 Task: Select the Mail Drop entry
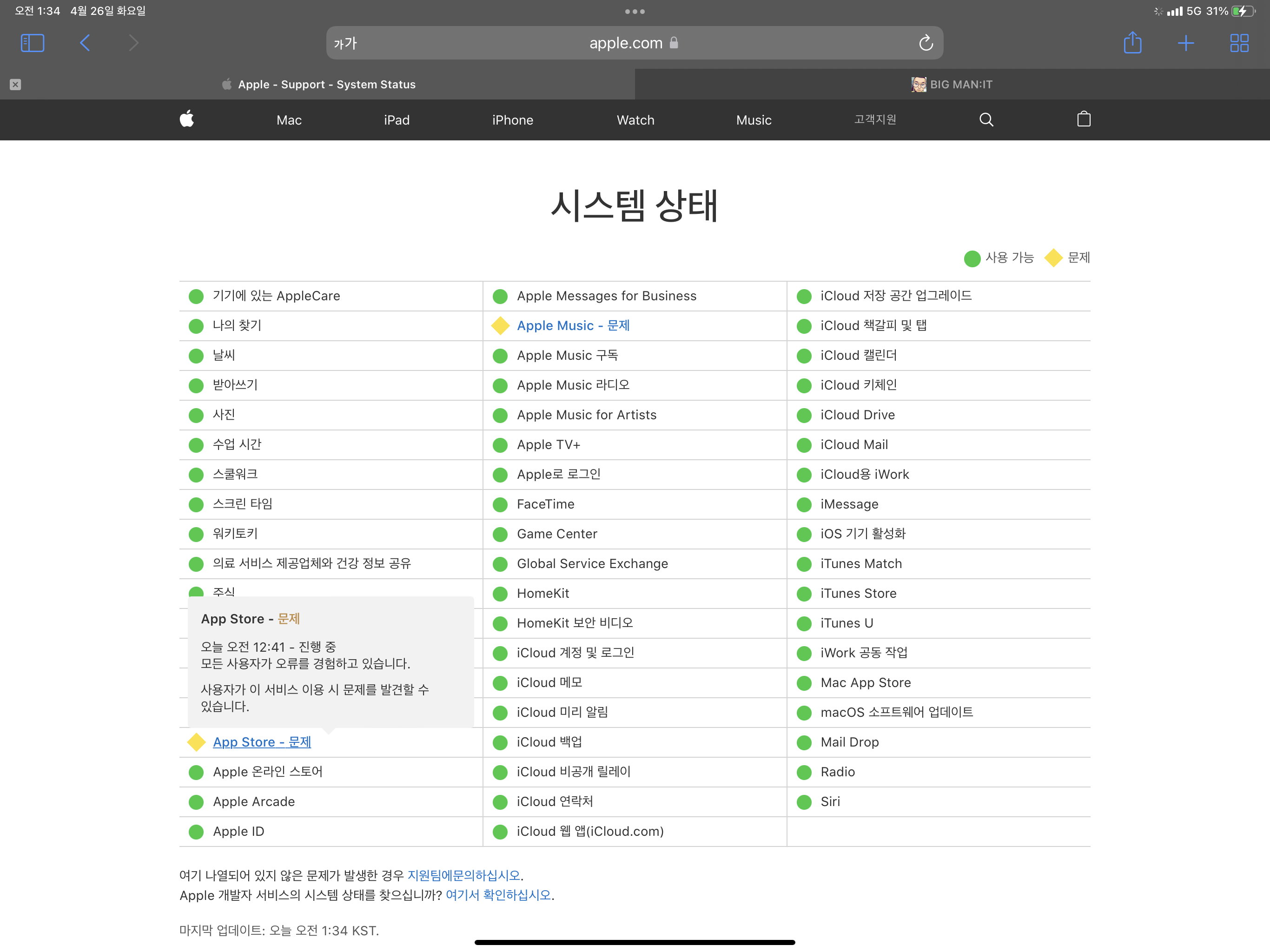(x=939, y=742)
